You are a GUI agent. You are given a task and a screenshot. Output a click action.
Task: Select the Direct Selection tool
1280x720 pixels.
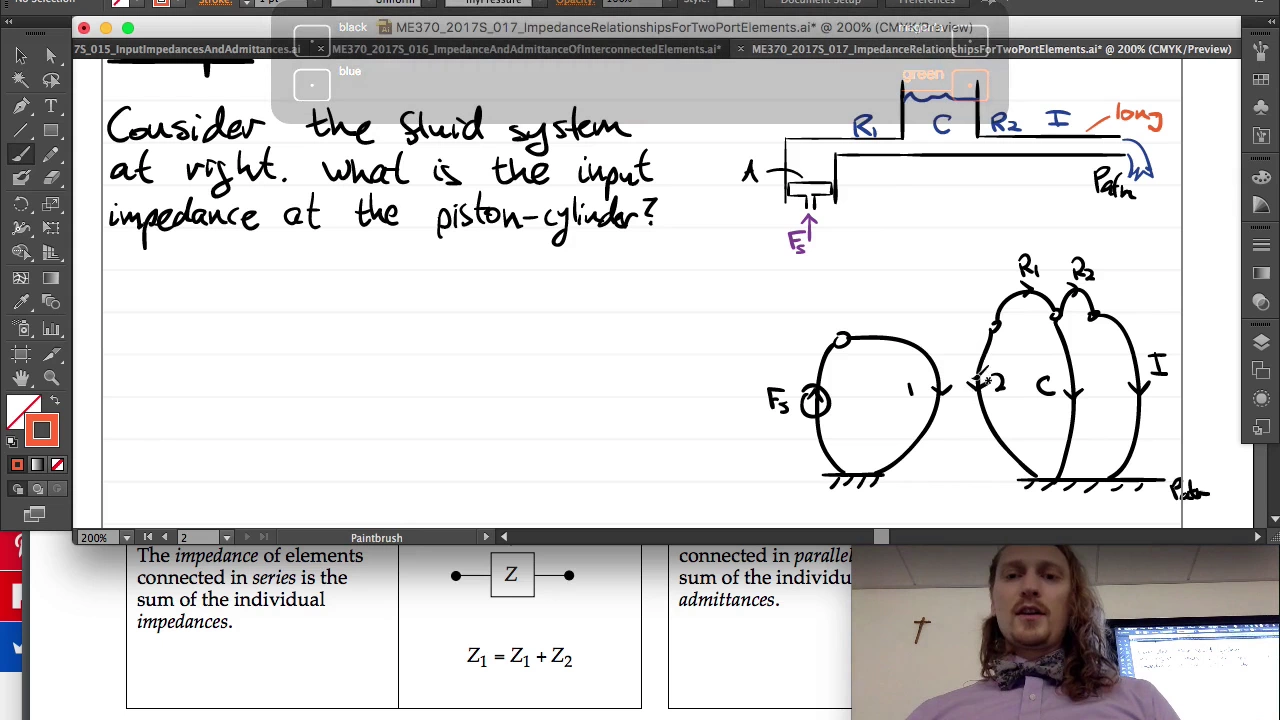[x=51, y=56]
